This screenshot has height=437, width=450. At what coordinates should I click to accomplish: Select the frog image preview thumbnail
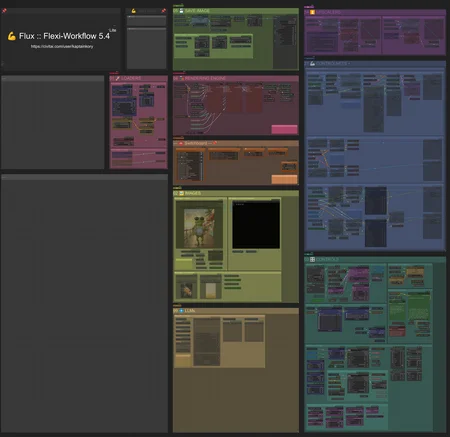(x=199, y=228)
